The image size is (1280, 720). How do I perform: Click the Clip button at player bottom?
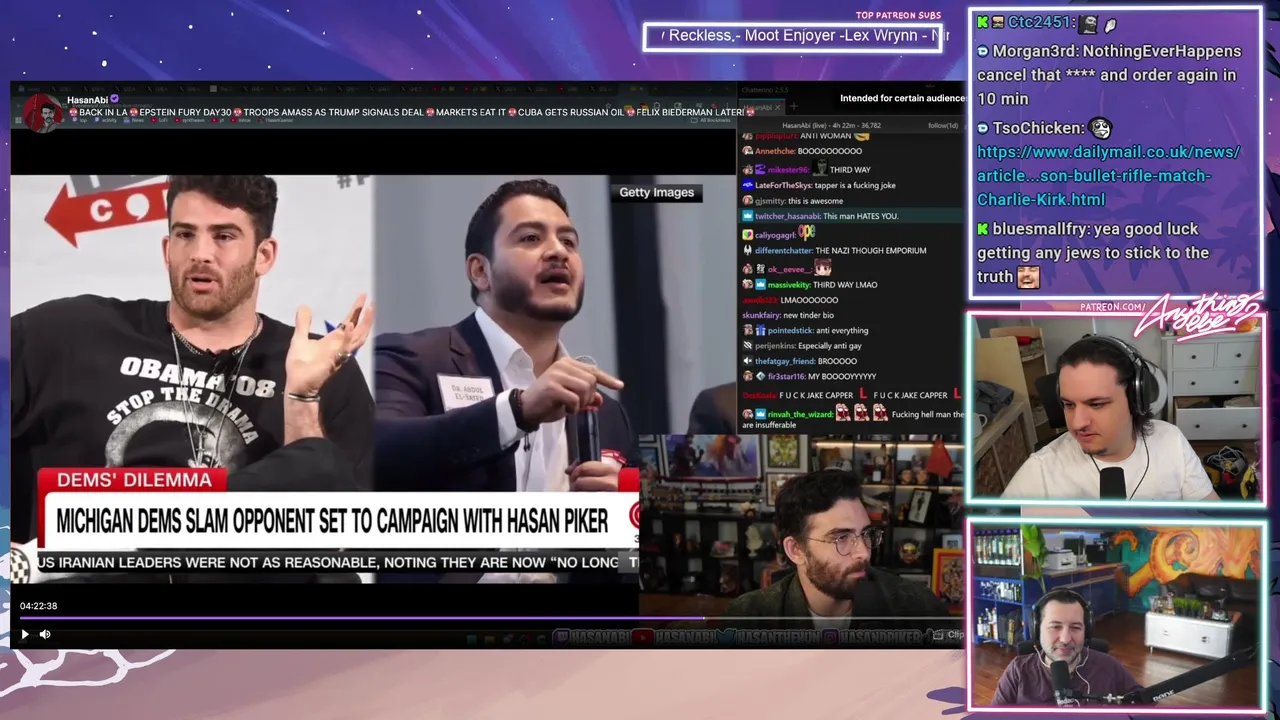pos(948,635)
